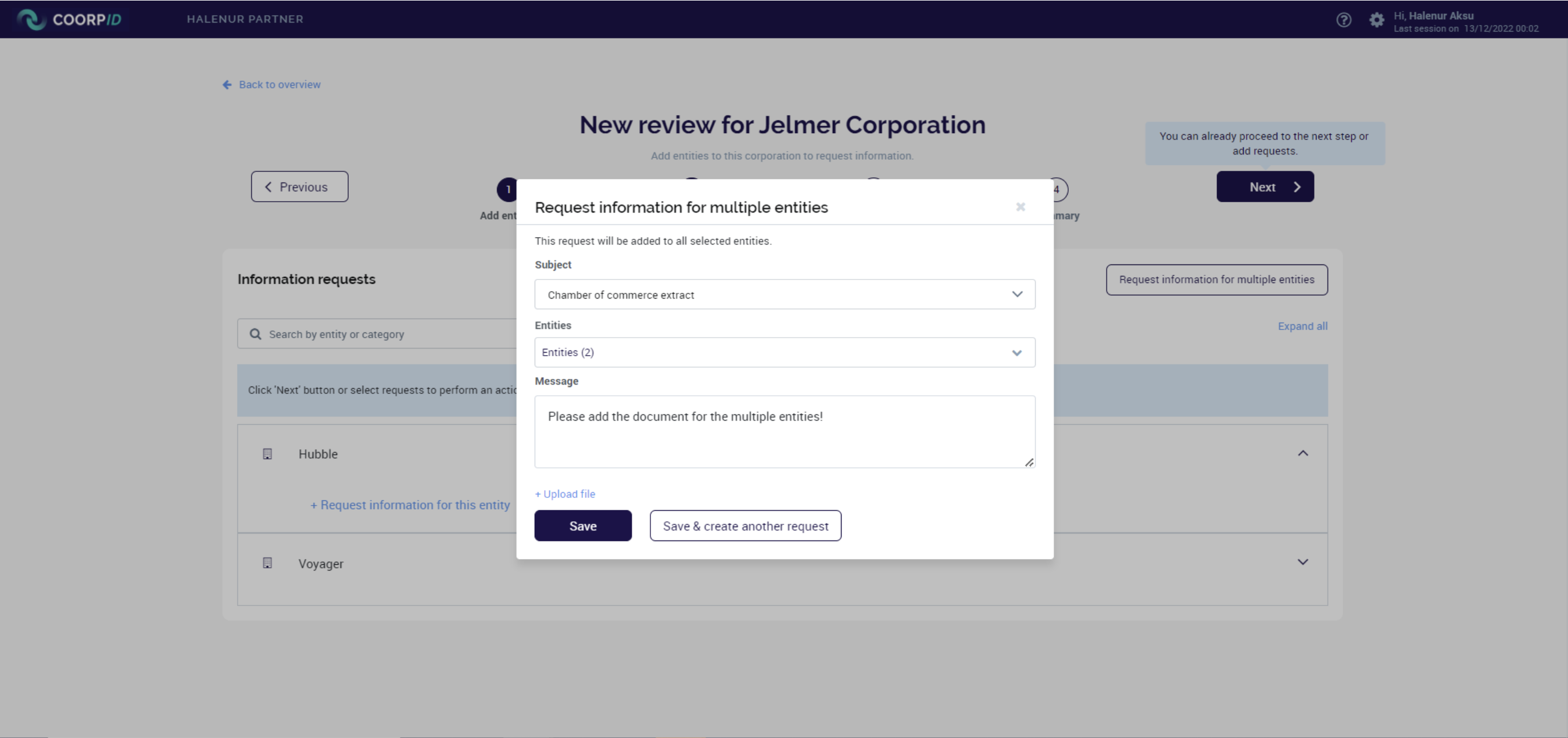Open the settings gear icon
1568x738 pixels.
[x=1376, y=20]
